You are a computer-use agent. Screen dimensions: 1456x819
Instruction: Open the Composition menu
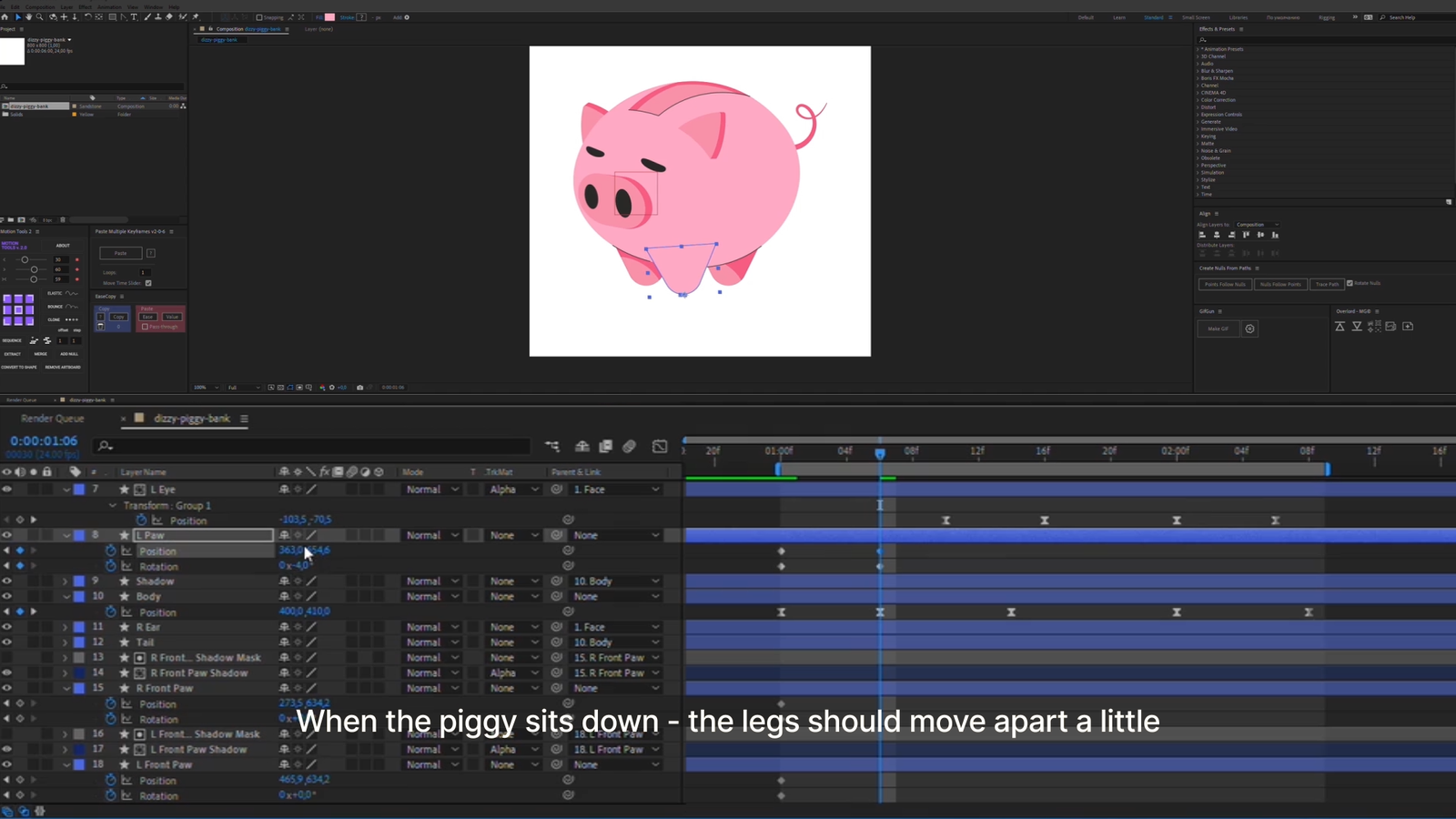click(39, 6)
